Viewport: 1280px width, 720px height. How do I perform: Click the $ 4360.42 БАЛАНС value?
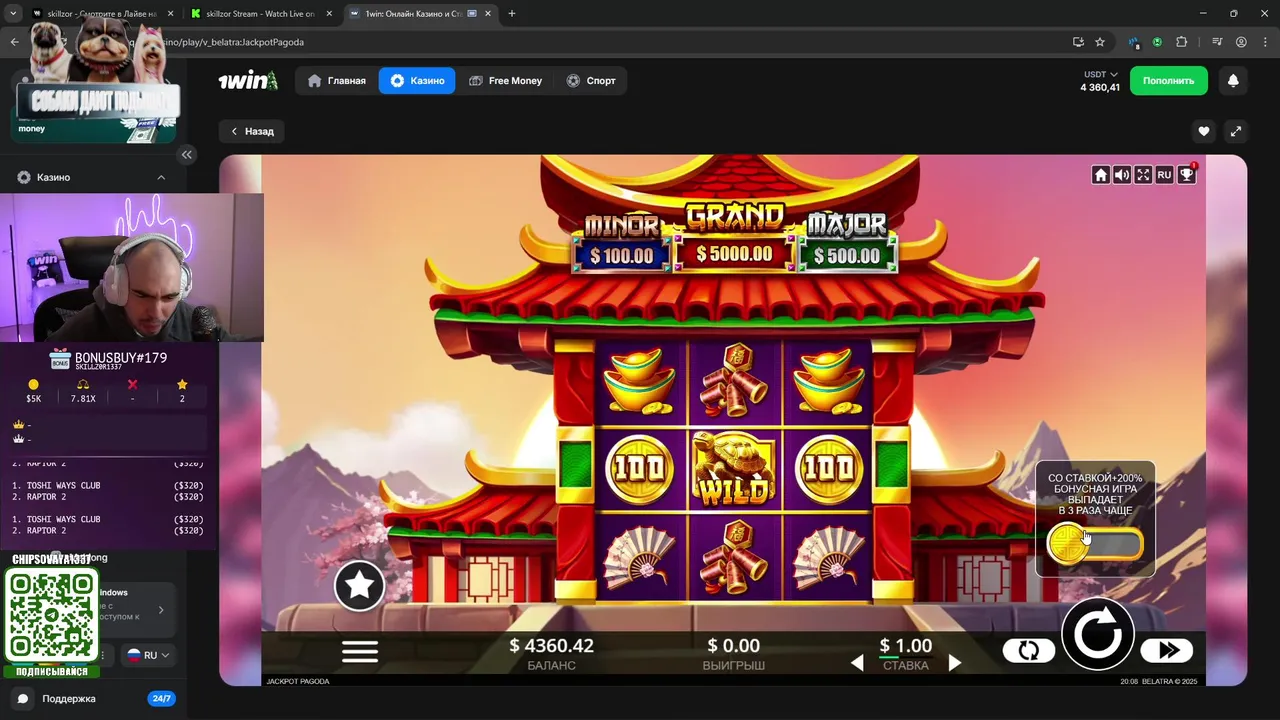tap(551, 646)
